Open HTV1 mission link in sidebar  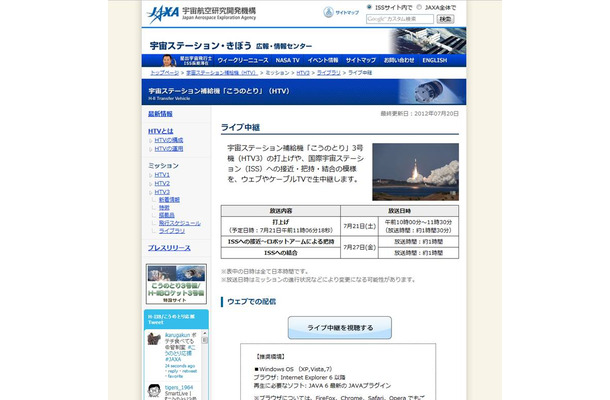(x=162, y=175)
